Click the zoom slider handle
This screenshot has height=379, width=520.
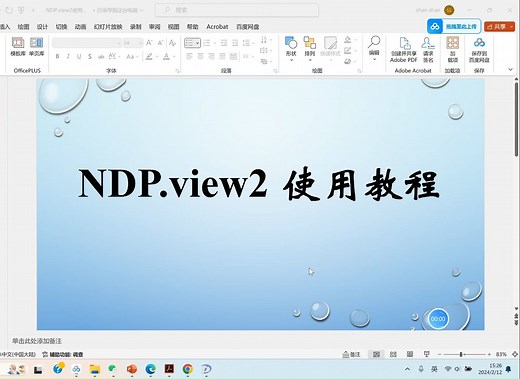[x=461, y=354]
